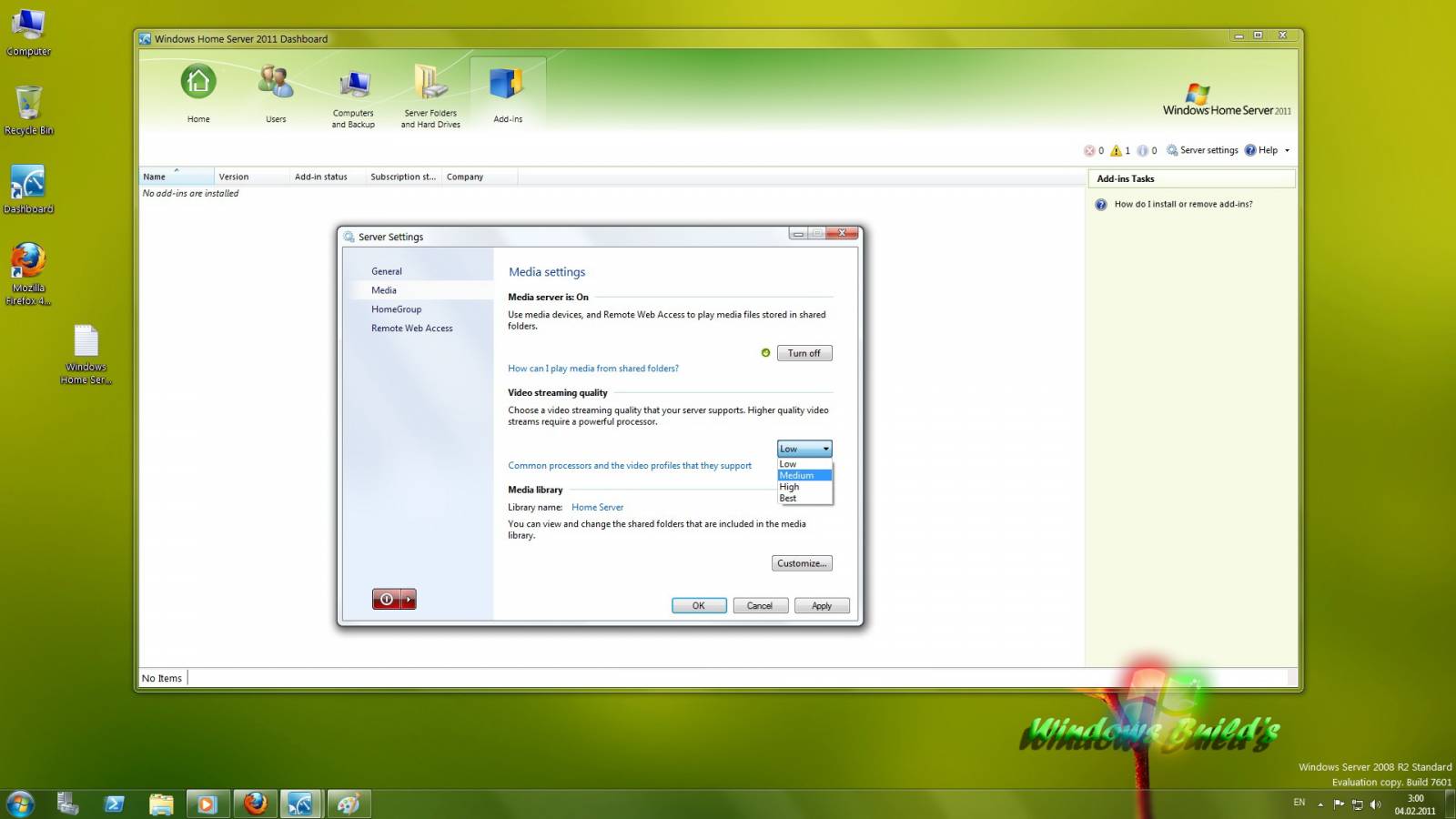Expand the shutdown options arrow
1456x819 pixels.
pos(409,599)
